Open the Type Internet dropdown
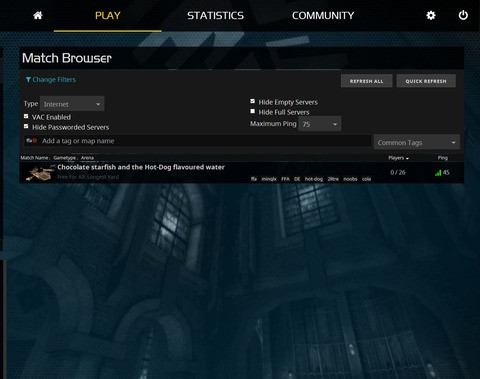The width and height of the screenshot is (480, 379). (x=72, y=104)
